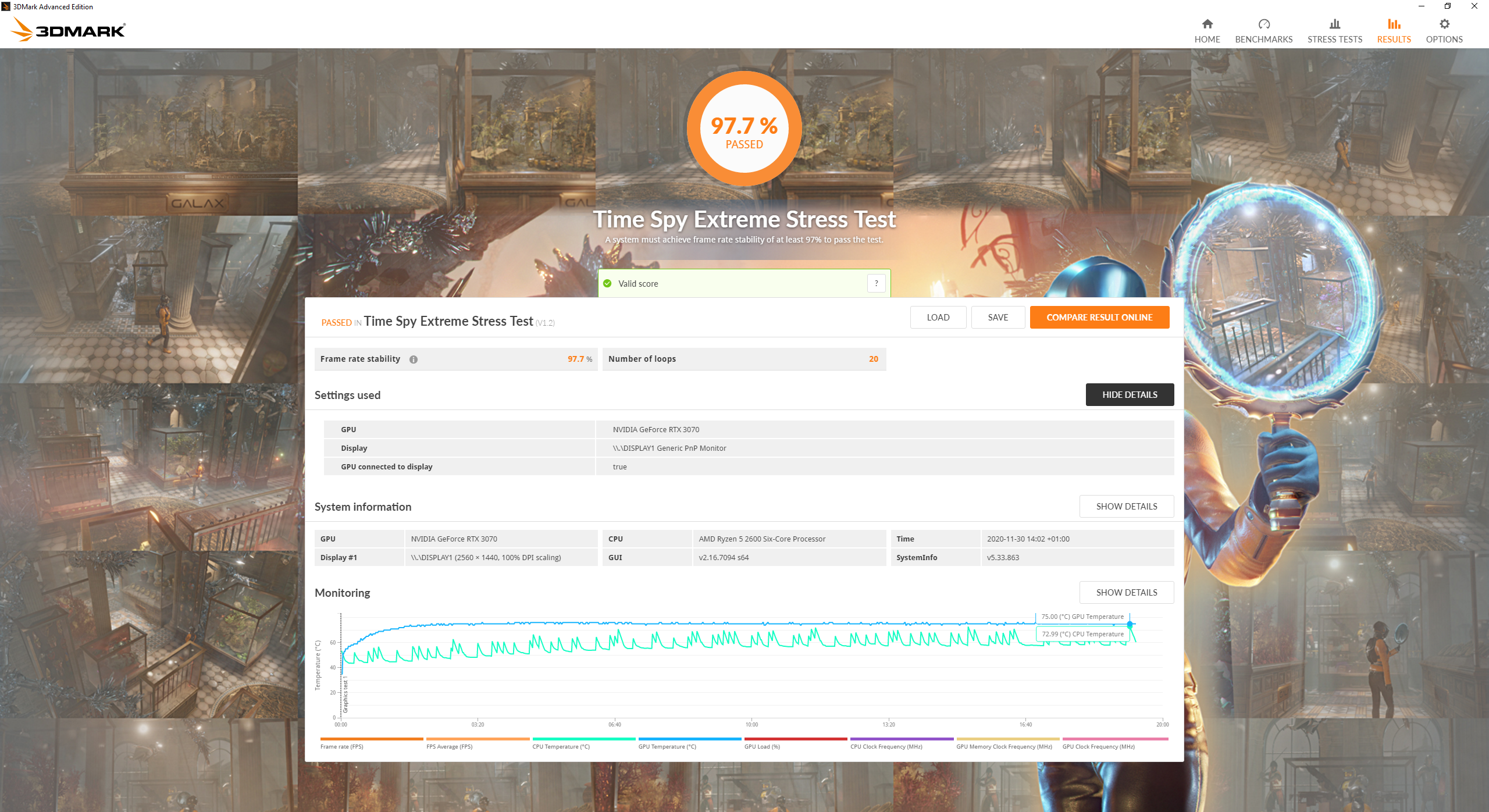Click the Save result button
Image resolution: width=1489 pixels, height=812 pixels.
pyautogui.click(x=998, y=317)
